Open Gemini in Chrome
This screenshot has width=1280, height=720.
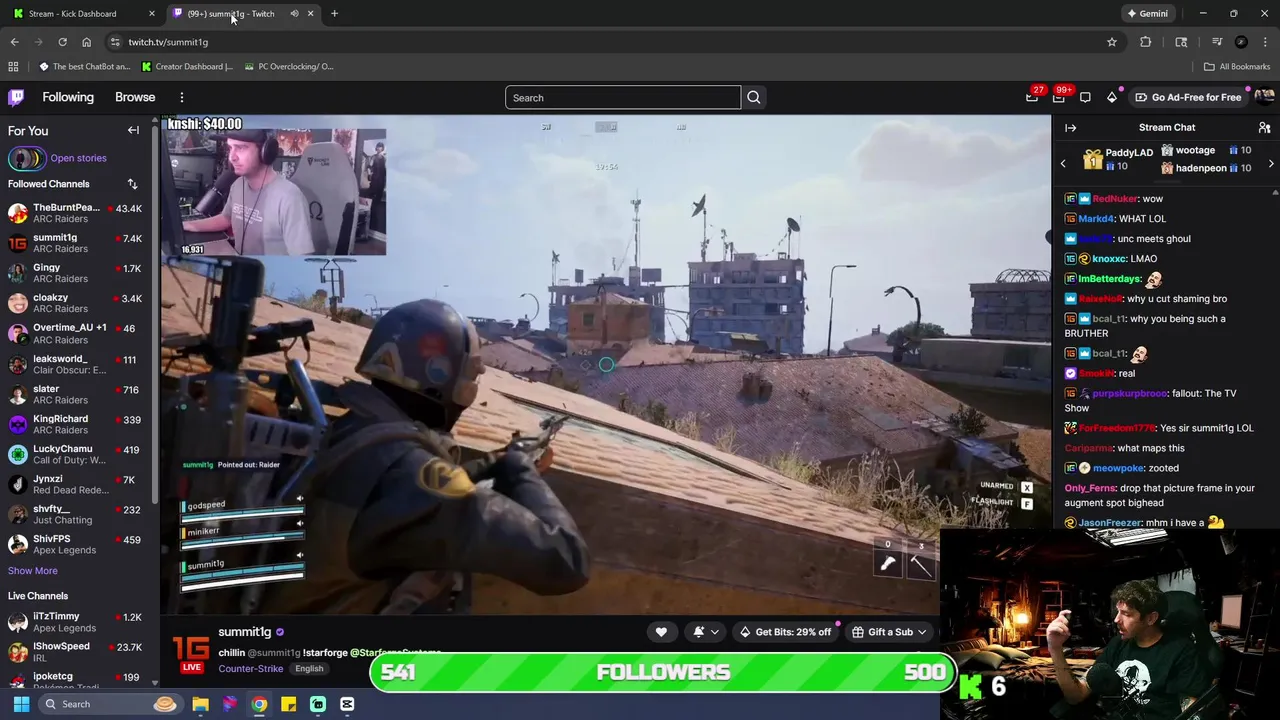pos(1147,14)
